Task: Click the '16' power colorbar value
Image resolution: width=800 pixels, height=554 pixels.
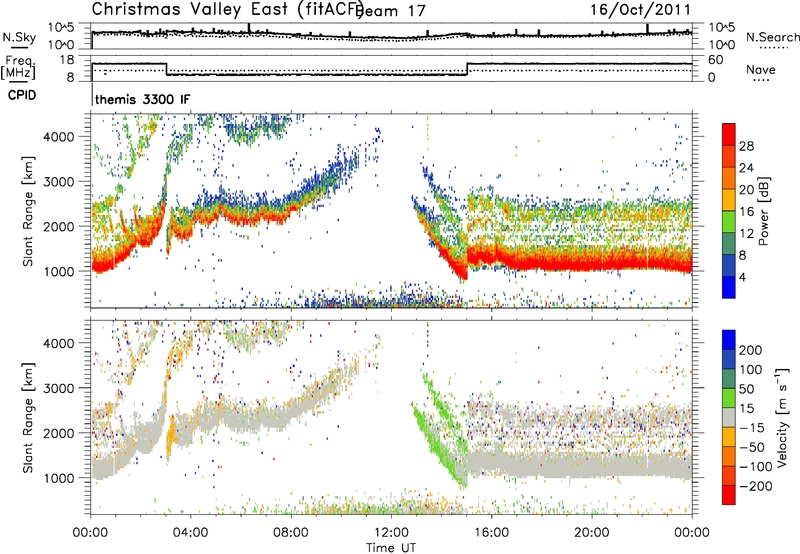Action: [x=746, y=212]
